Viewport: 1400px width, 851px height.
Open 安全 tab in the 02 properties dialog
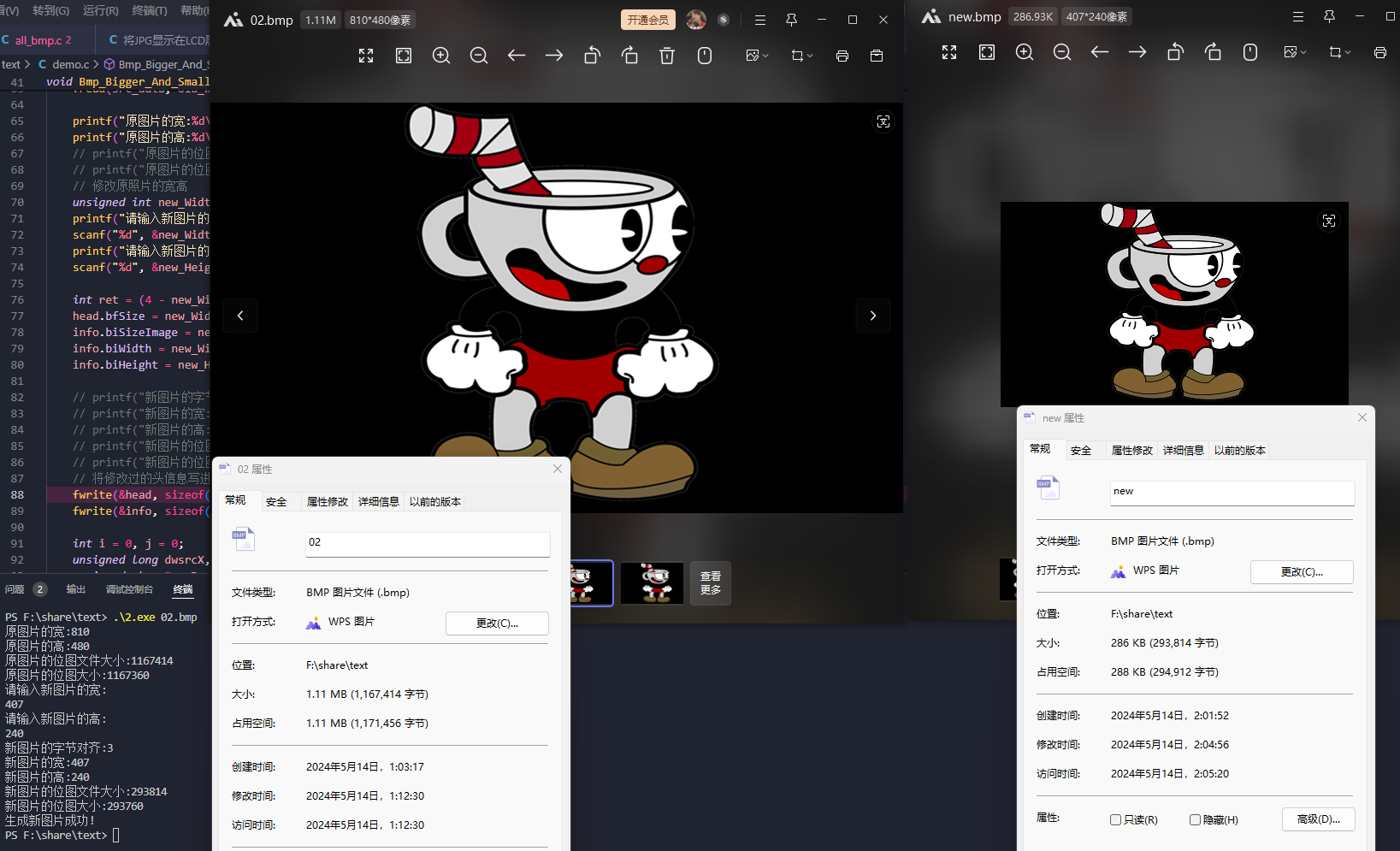[276, 502]
